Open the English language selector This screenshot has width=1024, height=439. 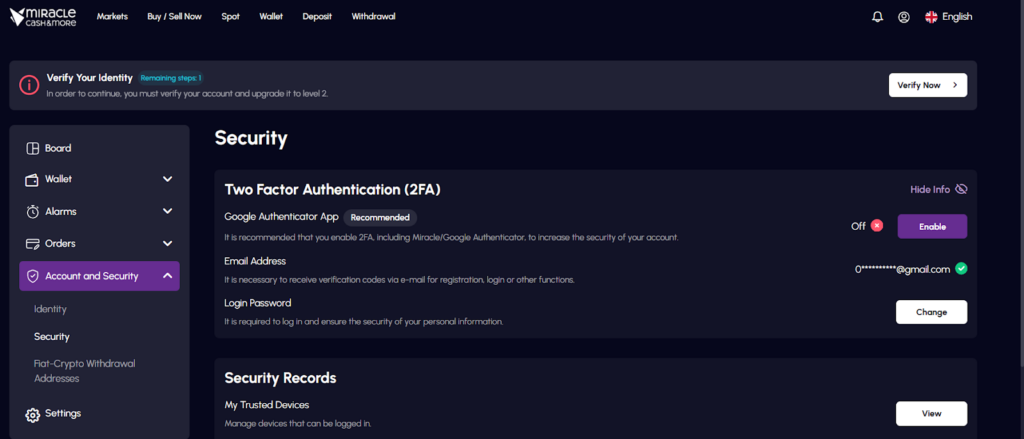click(949, 17)
